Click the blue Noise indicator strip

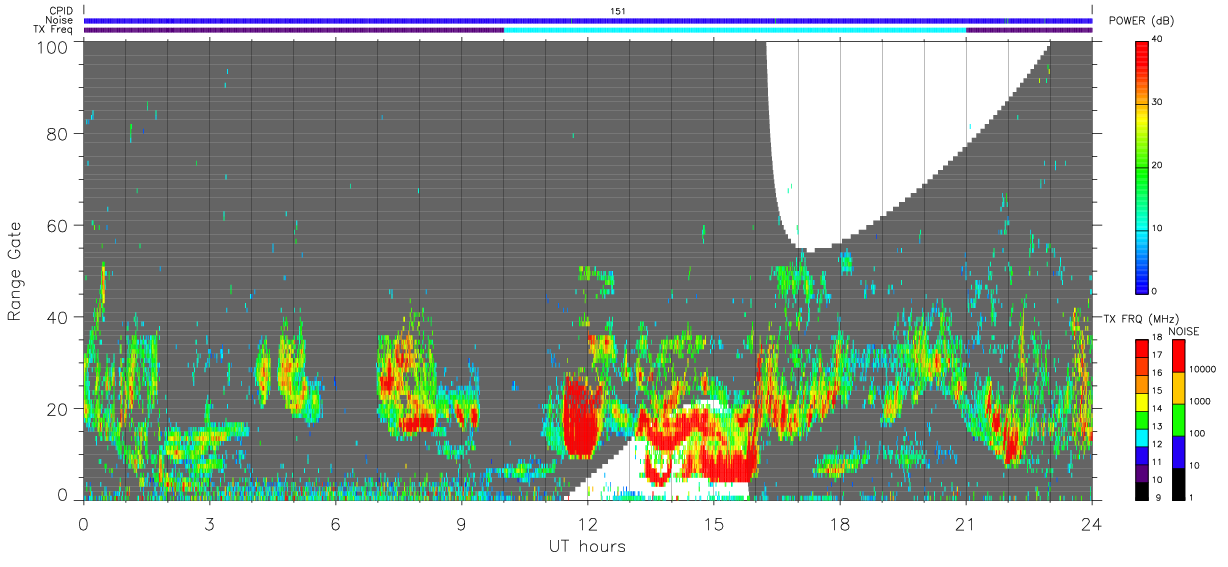[x=588, y=20]
